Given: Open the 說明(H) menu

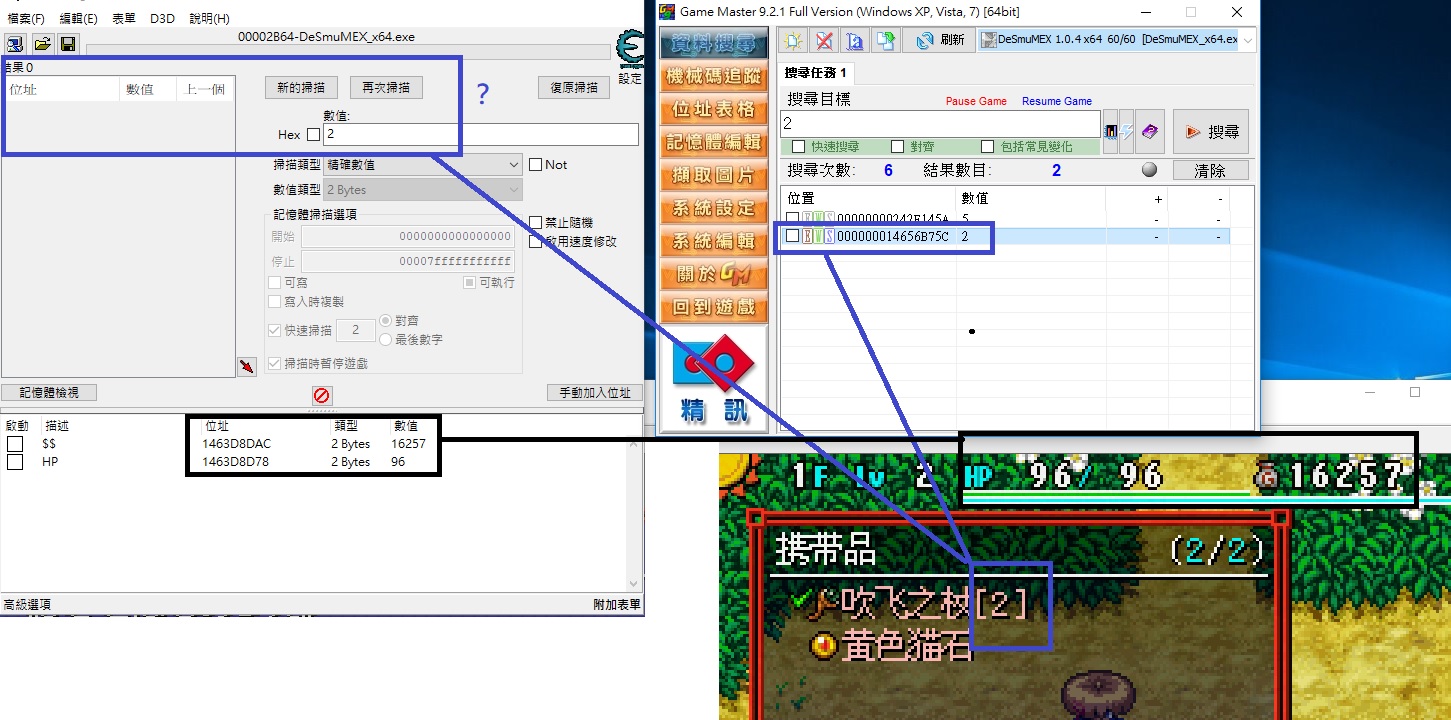Looking at the screenshot, I should (x=209, y=19).
